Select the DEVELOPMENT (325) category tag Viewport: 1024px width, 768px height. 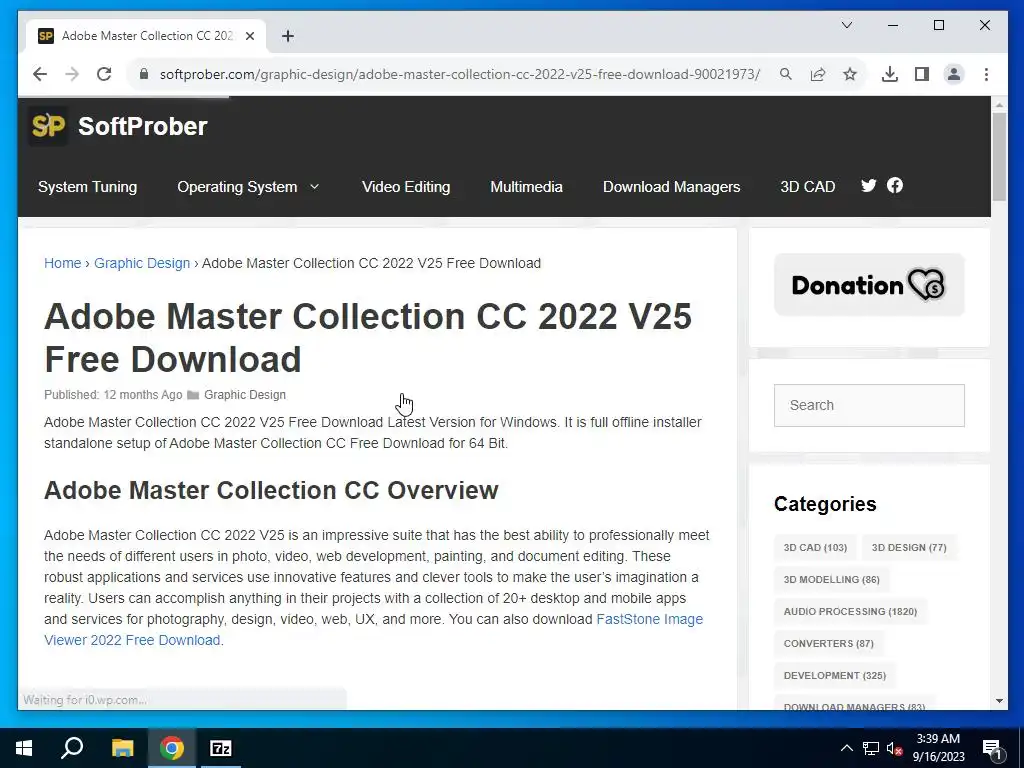[835, 675]
